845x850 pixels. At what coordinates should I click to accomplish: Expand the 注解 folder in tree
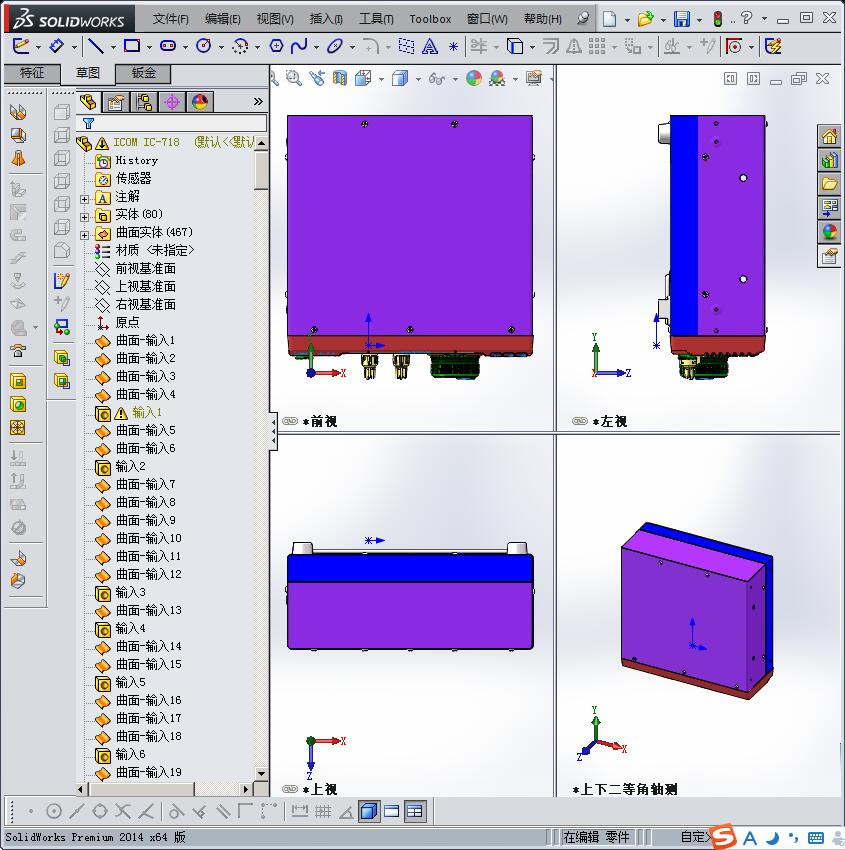pyautogui.click(x=85, y=199)
